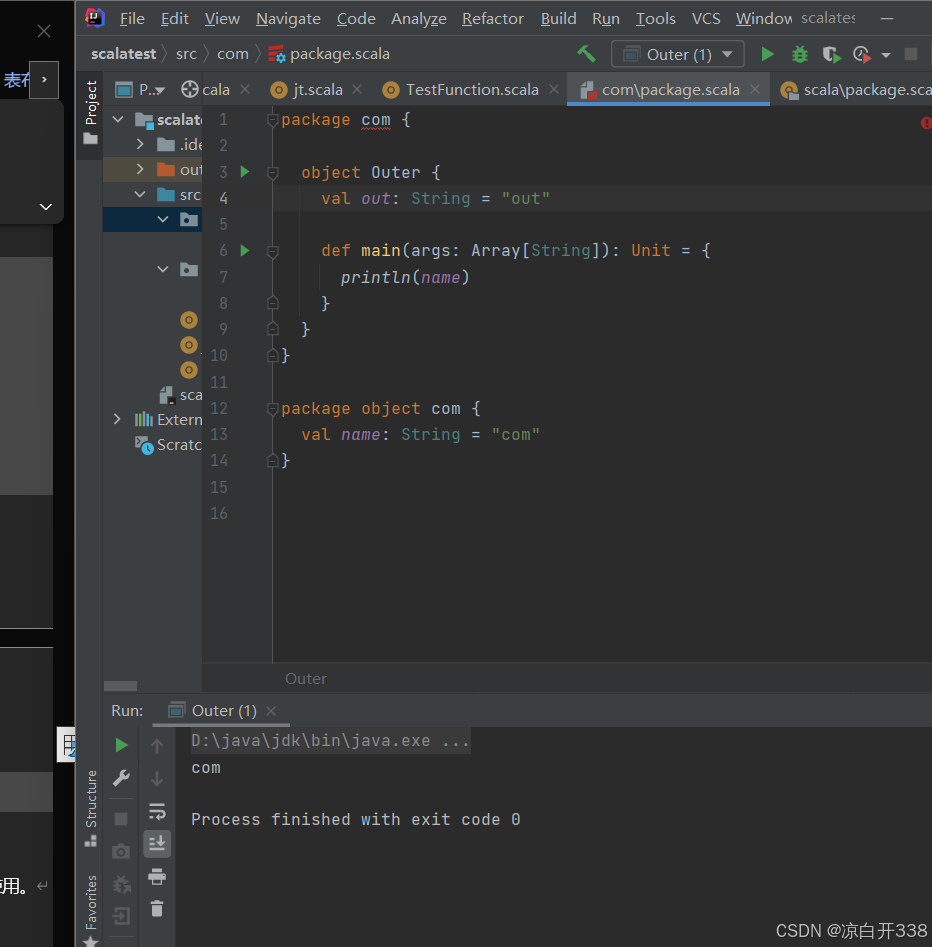Open the Window menu
The image size is (932, 947).
763,19
